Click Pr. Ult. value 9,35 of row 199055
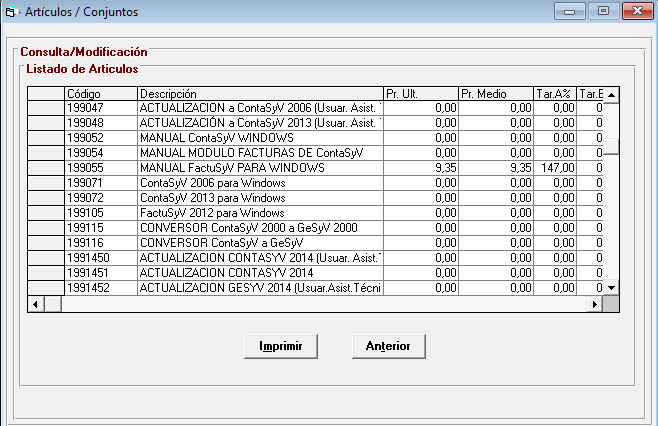The image size is (658, 426). [420, 168]
